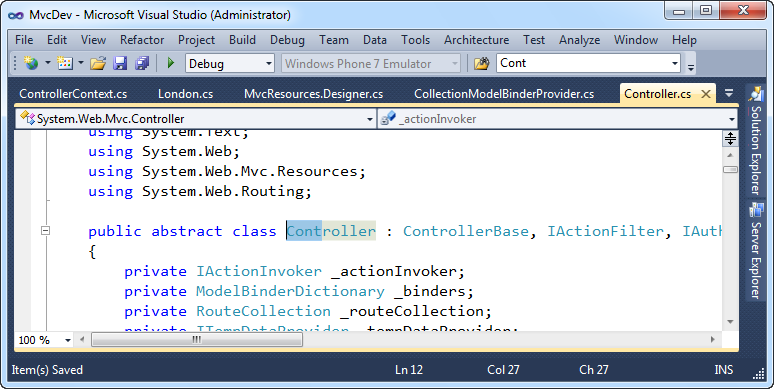Viewport: 774px width, 389px height.
Task: Open the Test menu
Action: 534,40
